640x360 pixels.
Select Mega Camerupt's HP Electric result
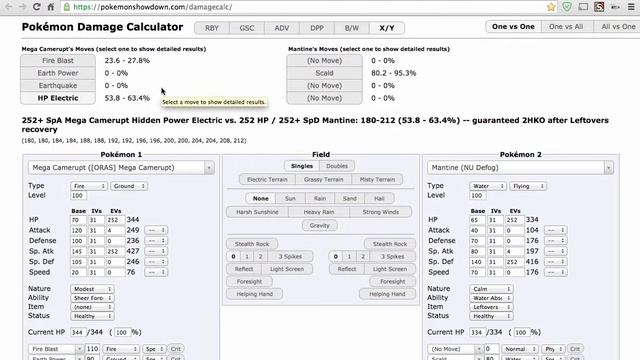tap(58, 98)
